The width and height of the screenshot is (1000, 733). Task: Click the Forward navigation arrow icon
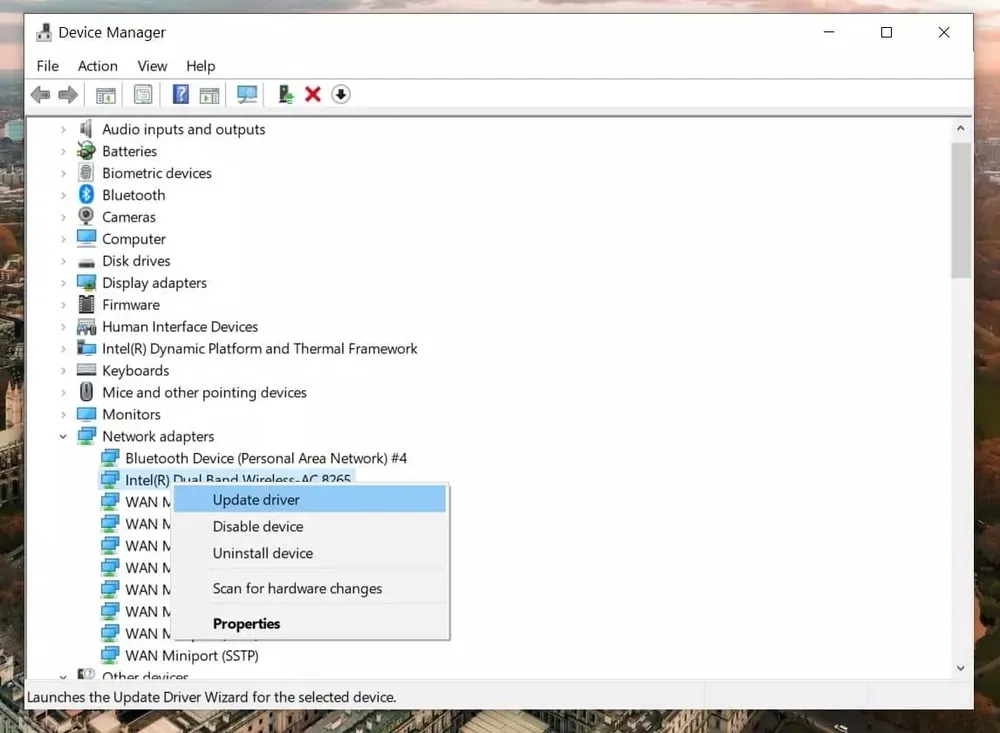68,94
